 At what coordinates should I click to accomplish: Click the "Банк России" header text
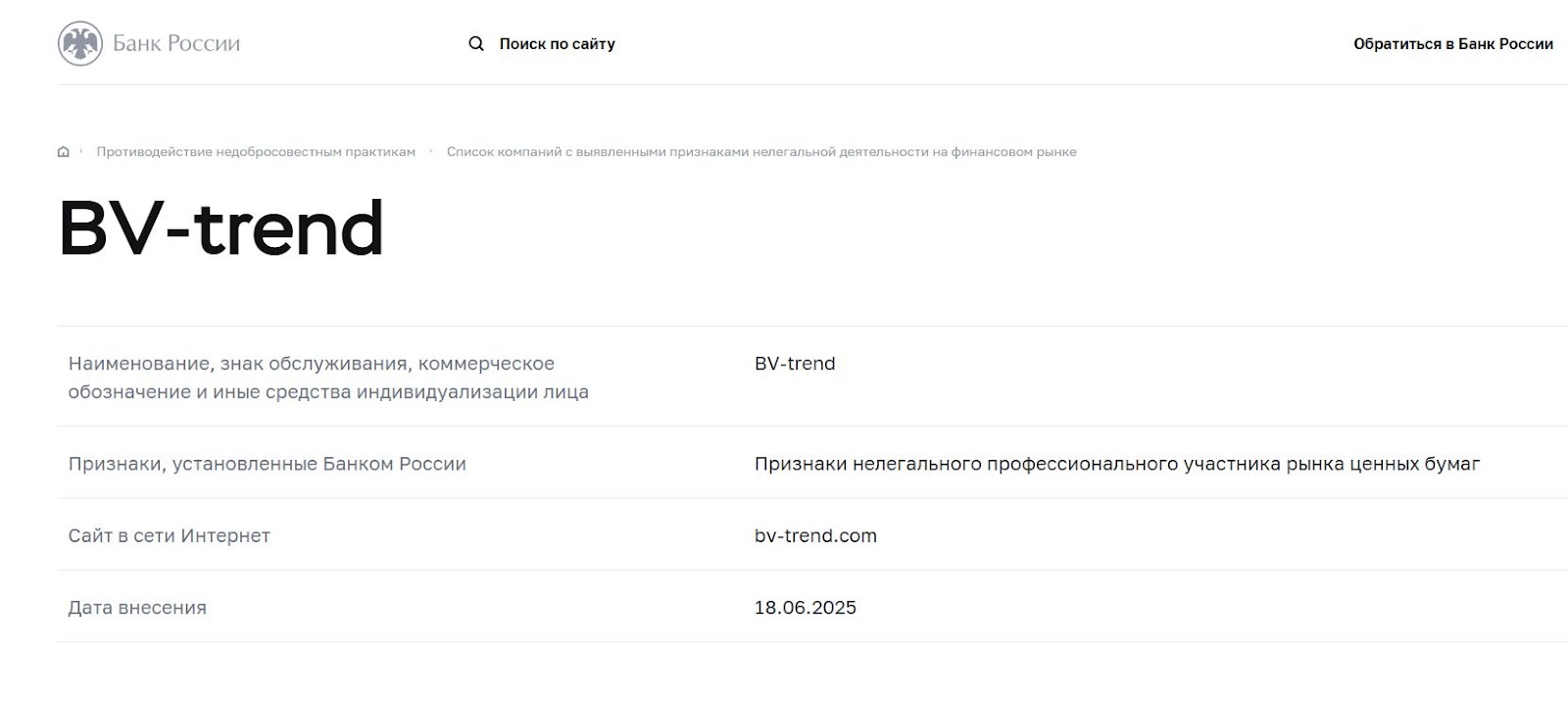[177, 42]
